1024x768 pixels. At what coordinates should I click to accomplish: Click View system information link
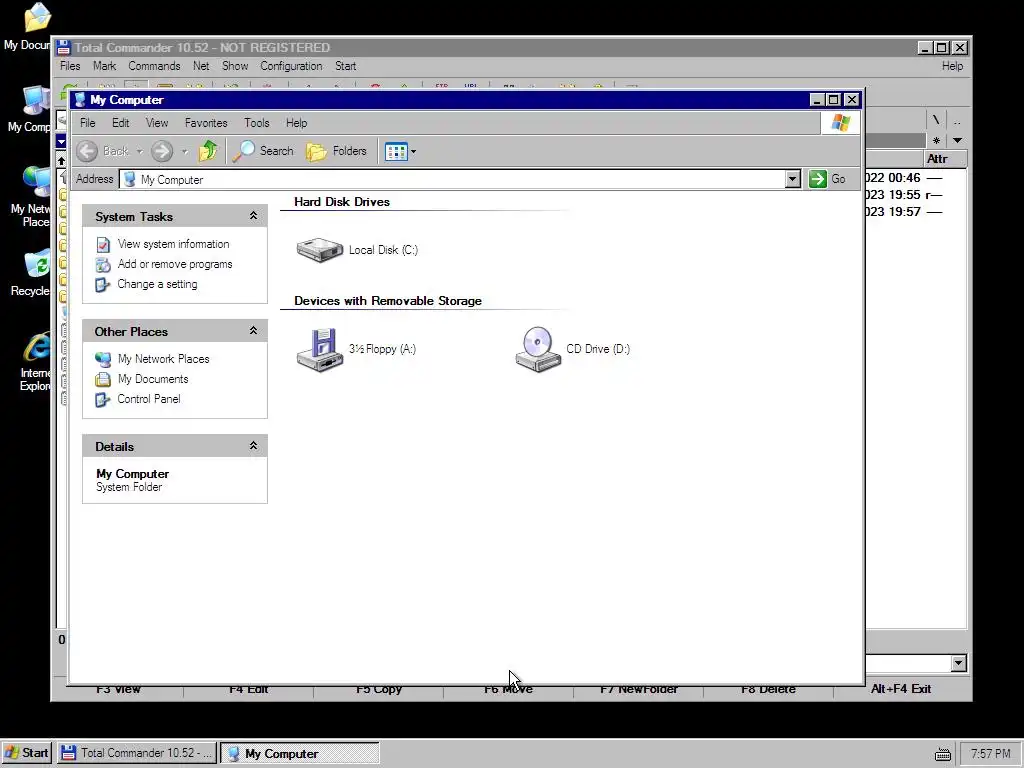[173, 244]
